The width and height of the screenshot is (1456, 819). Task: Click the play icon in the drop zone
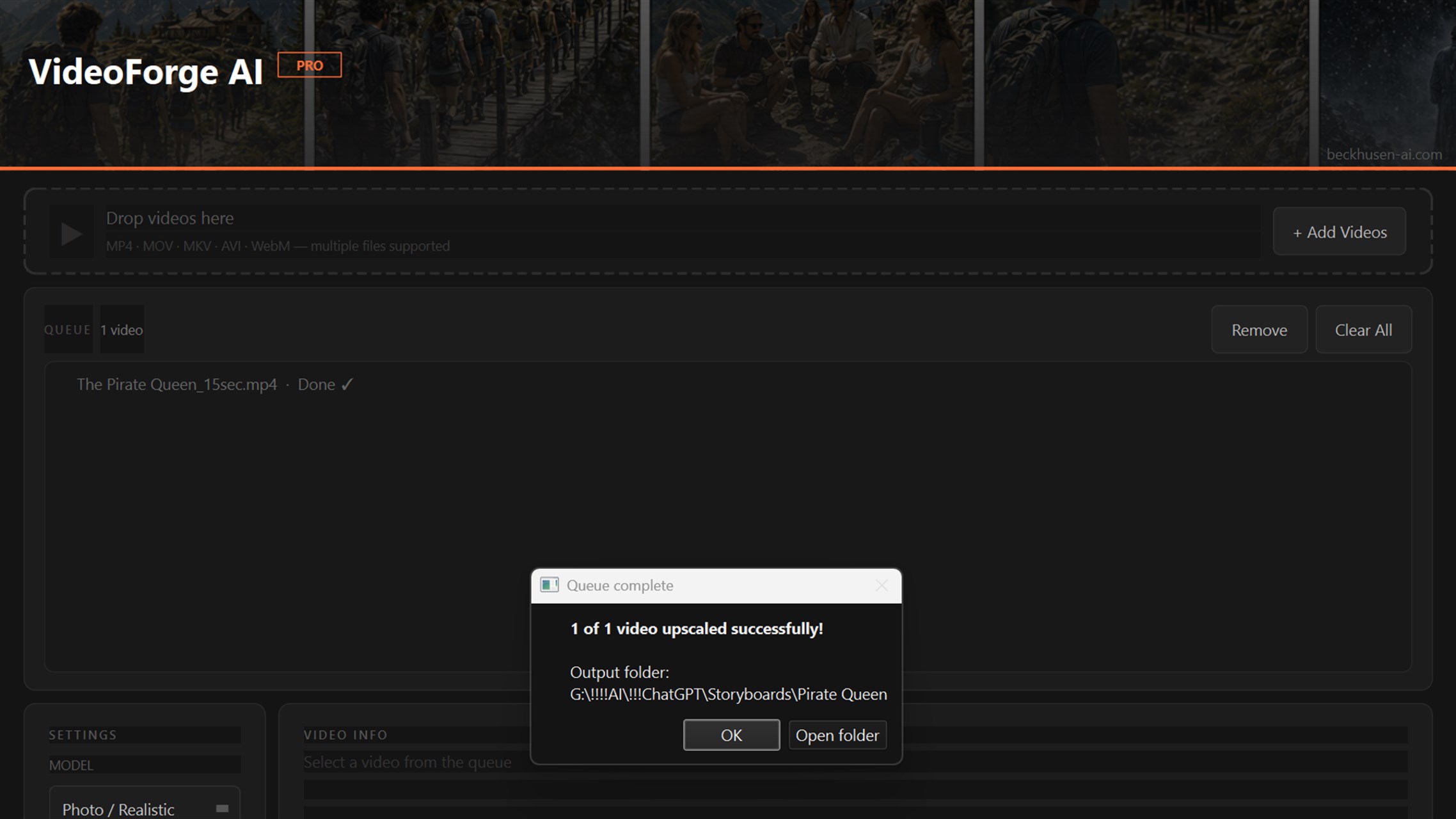click(x=71, y=234)
